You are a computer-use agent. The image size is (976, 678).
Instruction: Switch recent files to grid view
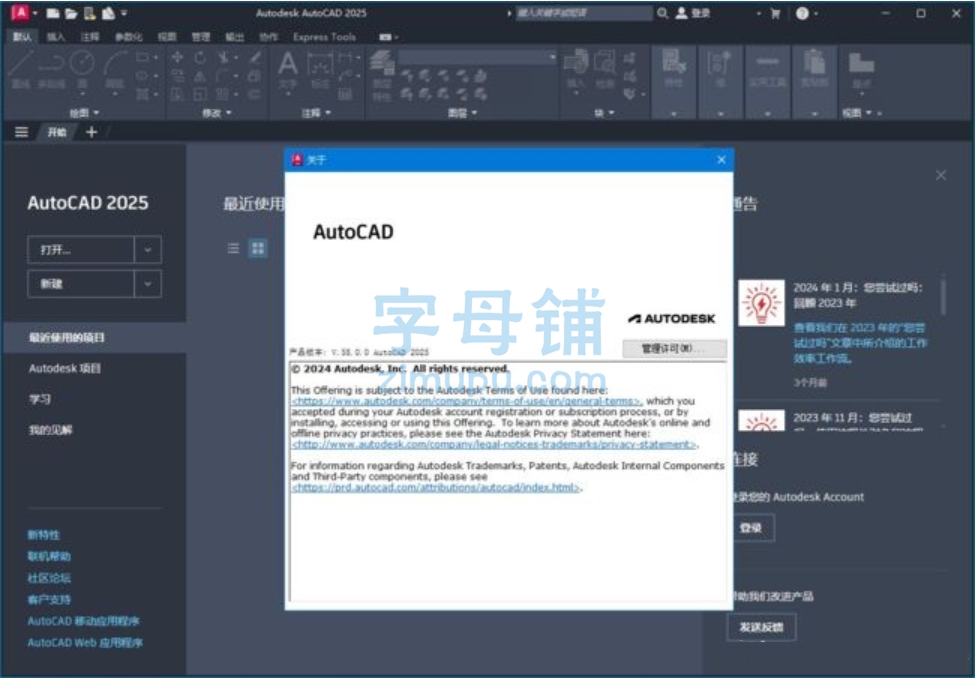[x=258, y=248]
